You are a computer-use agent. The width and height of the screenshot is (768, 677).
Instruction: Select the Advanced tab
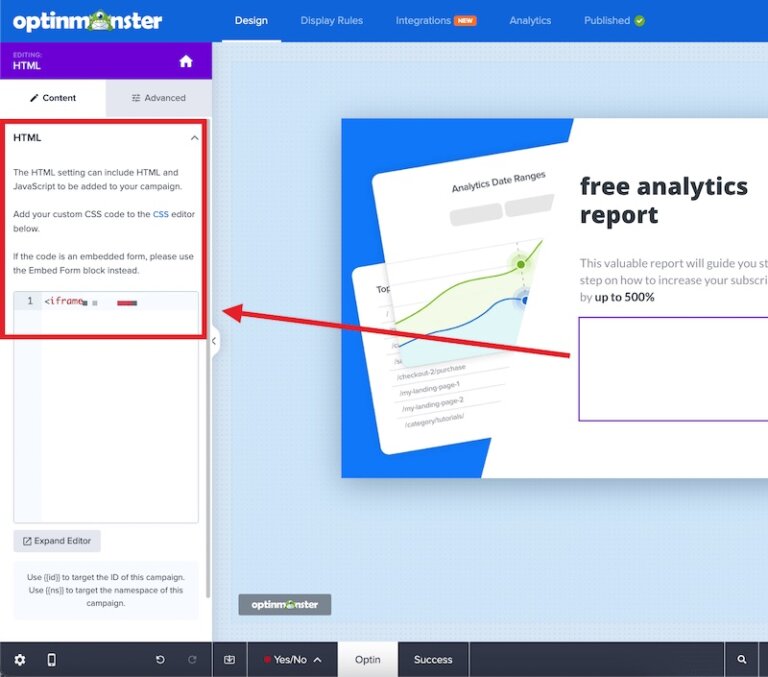[159, 98]
